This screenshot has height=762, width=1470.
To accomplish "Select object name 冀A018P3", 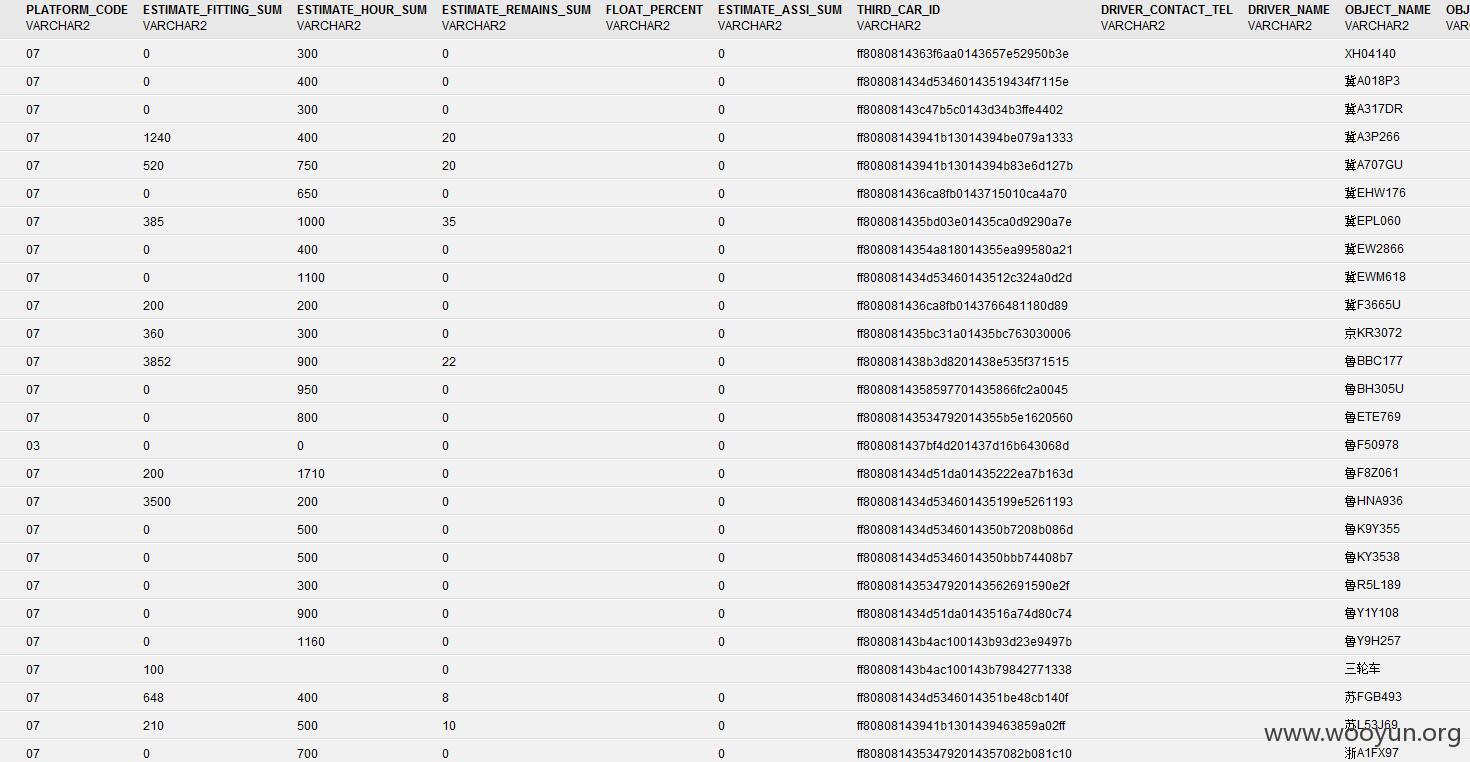I will (1372, 82).
